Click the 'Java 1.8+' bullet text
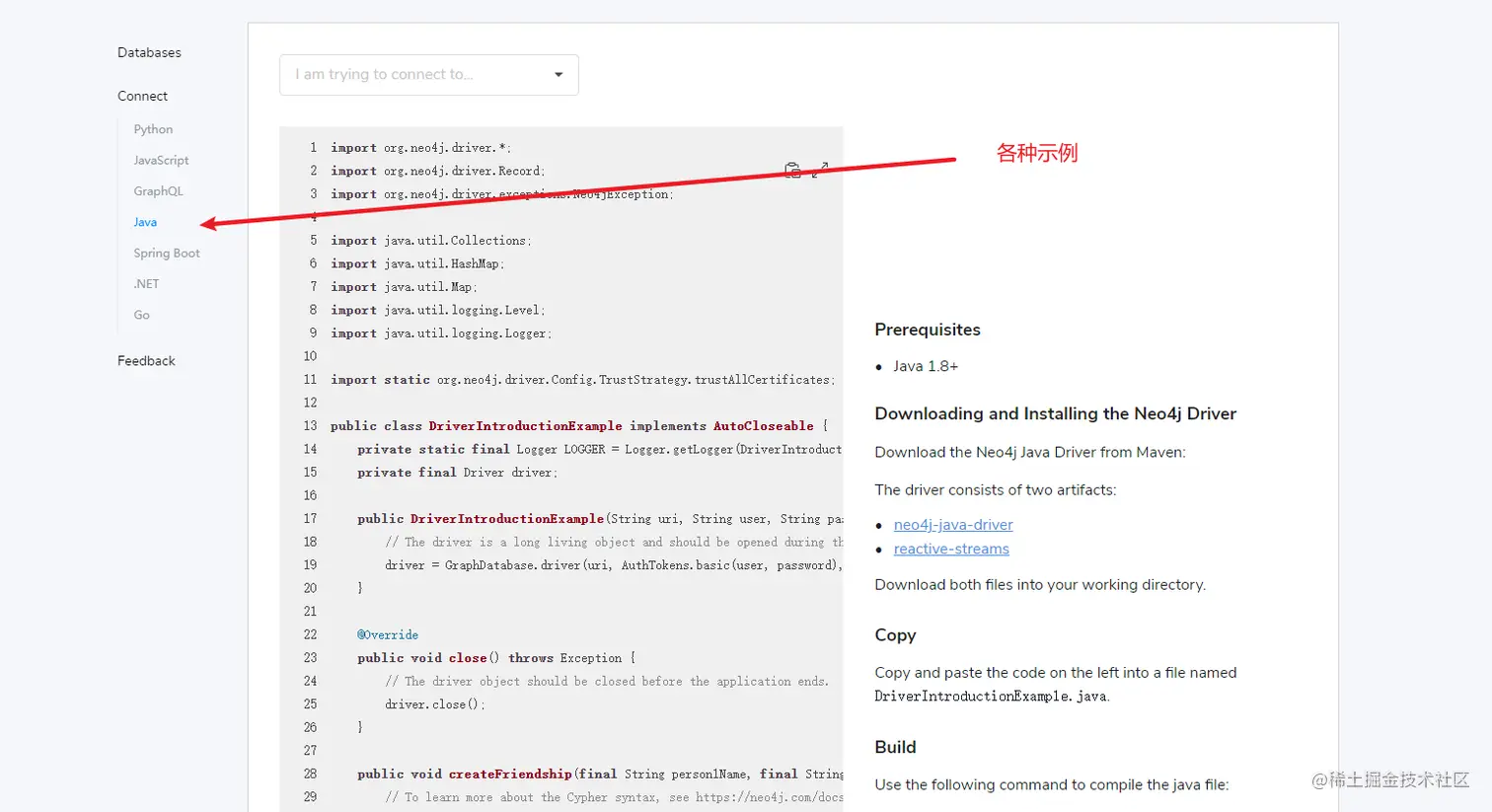This screenshot has width=1492, height=812. click(926, 366)
